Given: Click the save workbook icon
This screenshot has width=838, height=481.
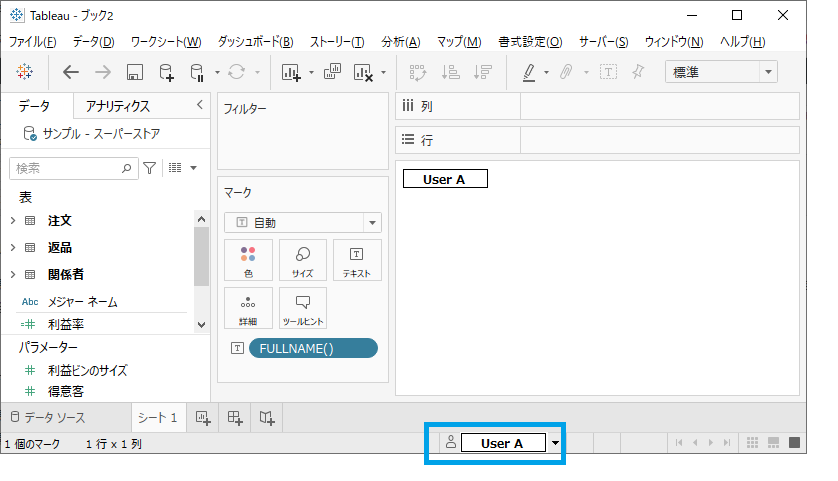Looking at the screenshot, I should [x=135, y=72].
